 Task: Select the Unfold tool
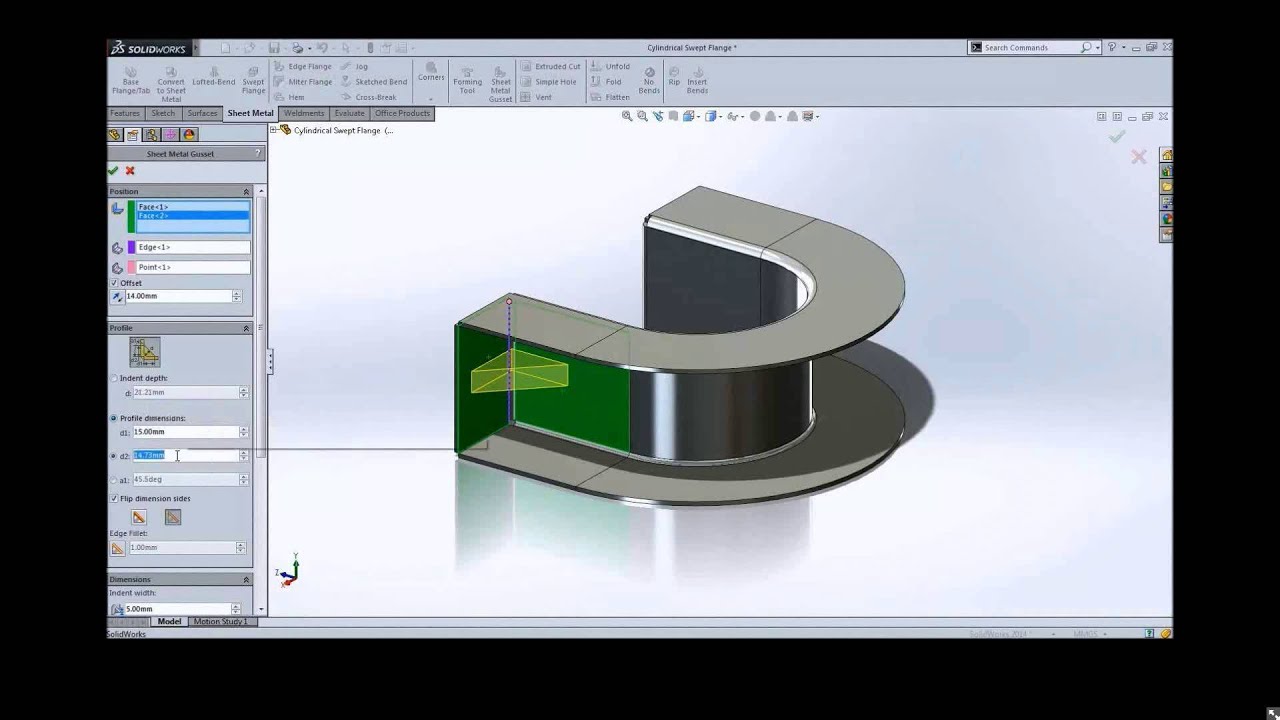coord(609,66)
